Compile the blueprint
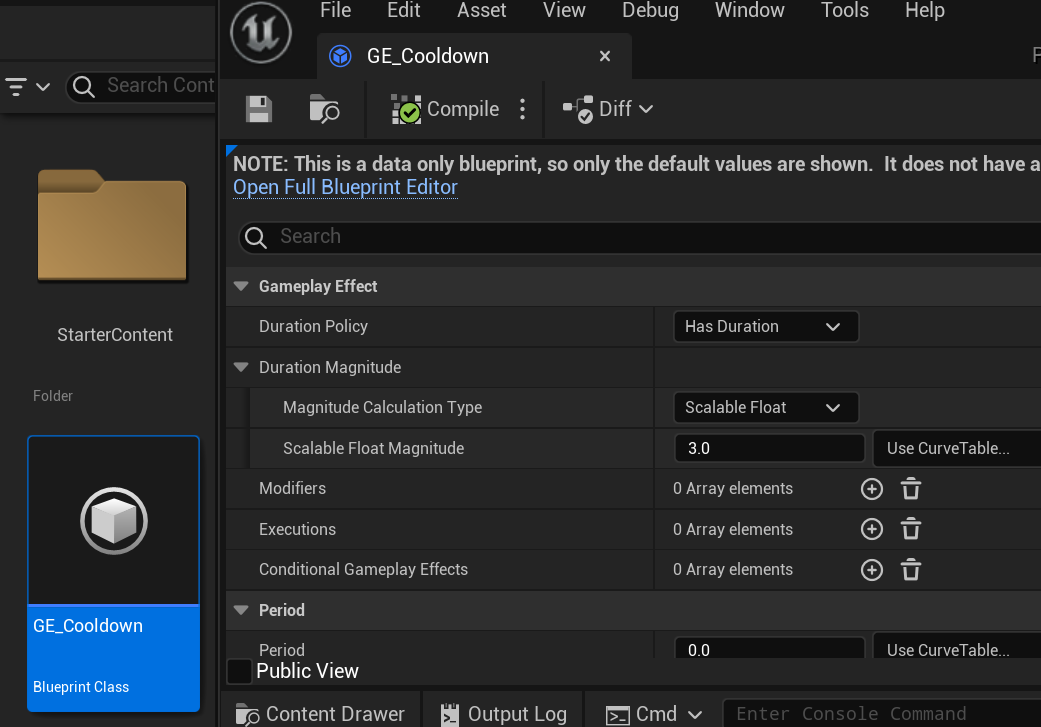Screen dimensions: 1041x727 click(x=444, y=108)
